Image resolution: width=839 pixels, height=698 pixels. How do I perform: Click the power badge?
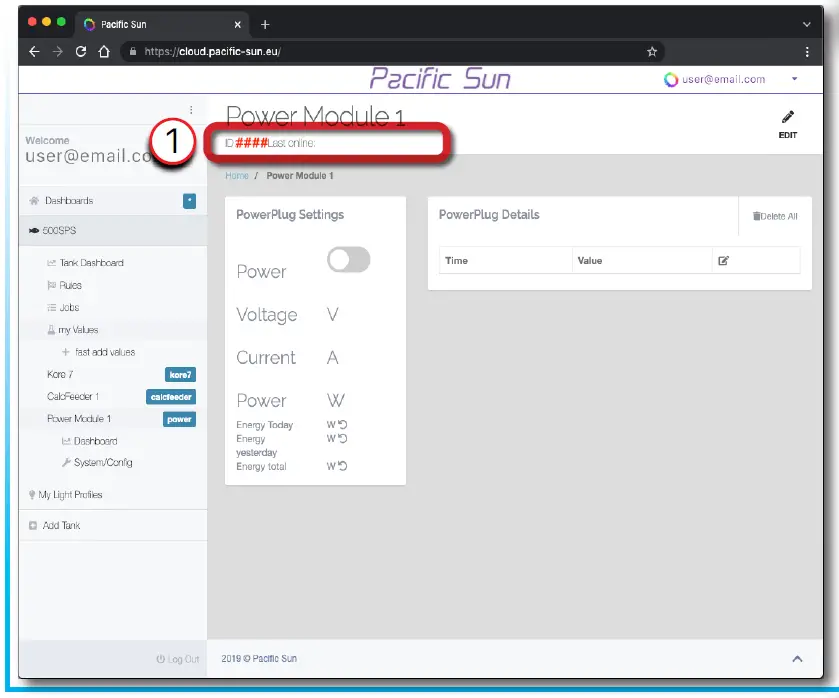179,419
